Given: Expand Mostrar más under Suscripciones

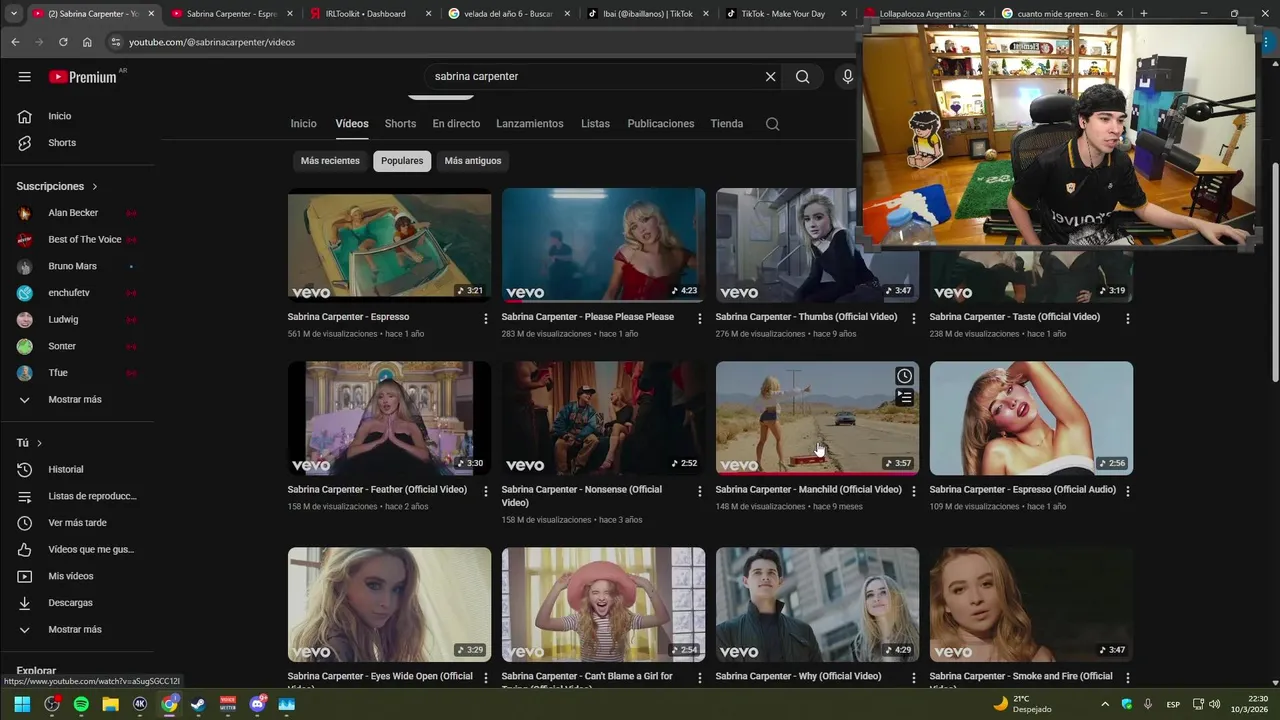Looking at the screenshot, I should [77, 400].
